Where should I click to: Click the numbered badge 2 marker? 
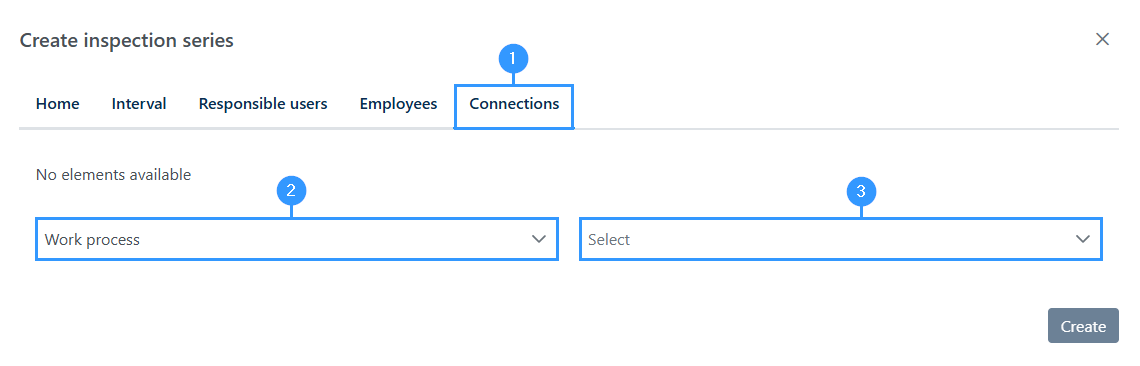[x=292, y=191]
